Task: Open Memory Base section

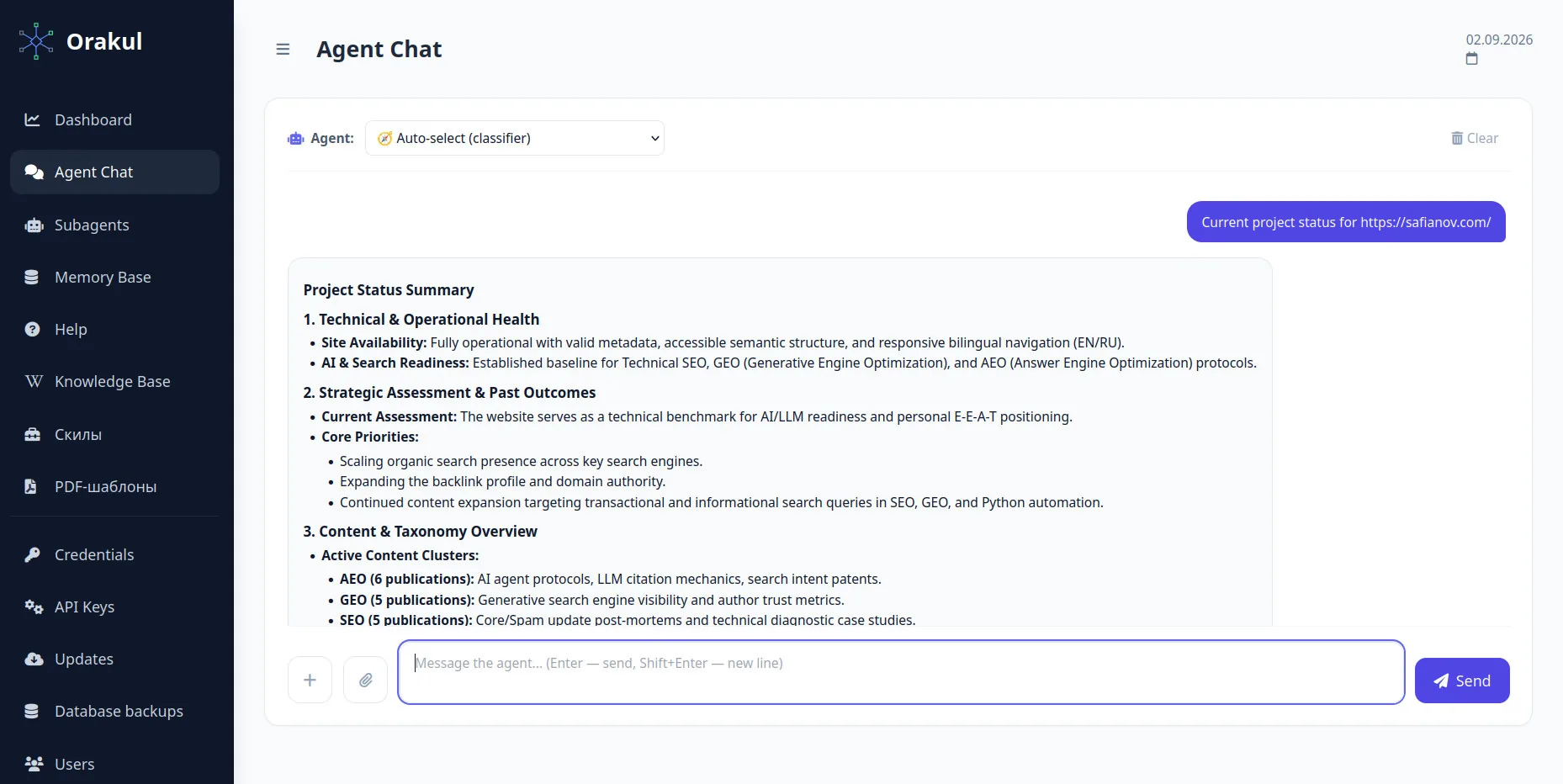Action: coord(114,278)
